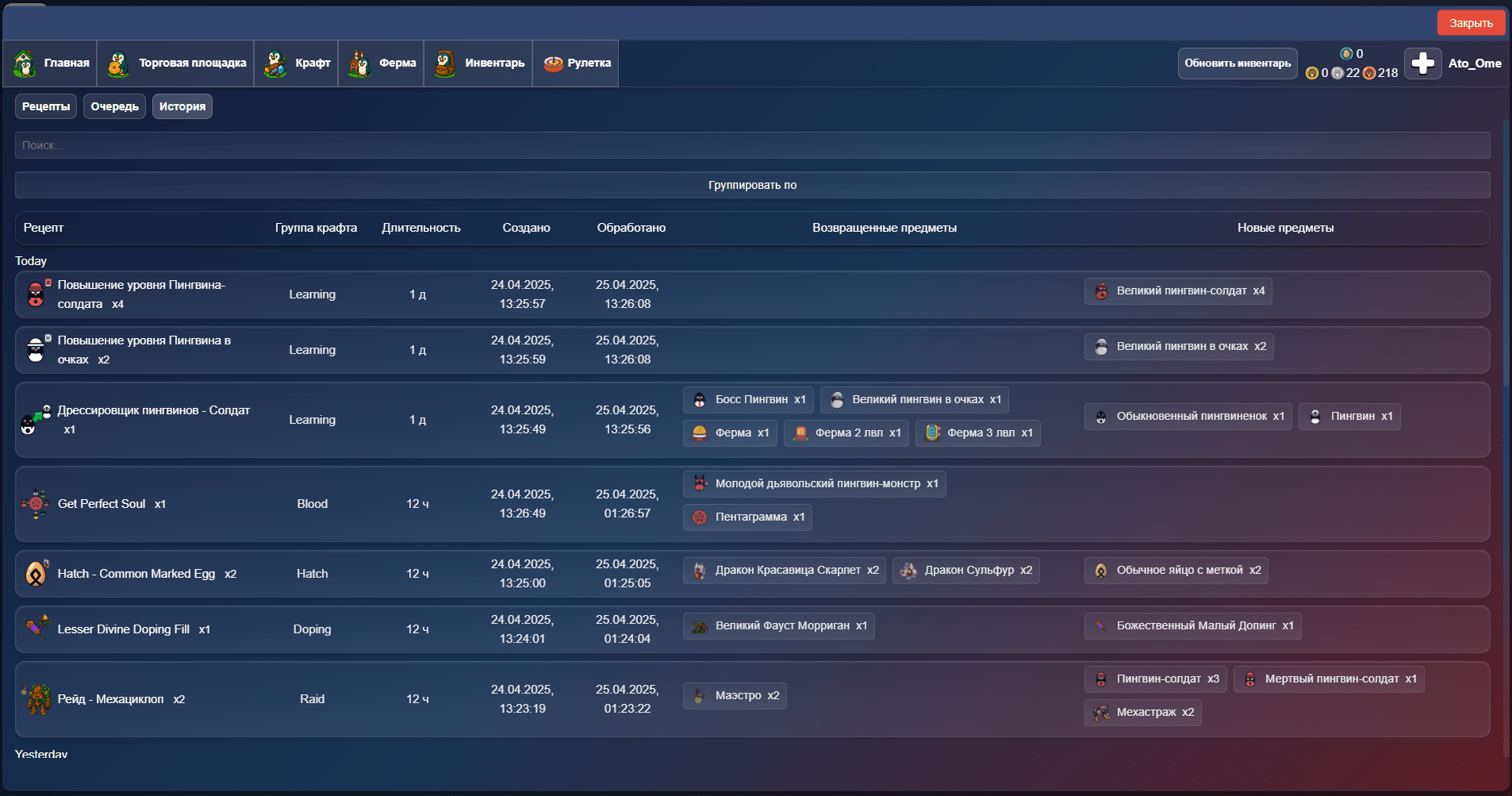This screenshot has height=796, width=1512.
Task: Click the Молодой дьявольский пингвин-монстр chip
Action: pos(815,484)
